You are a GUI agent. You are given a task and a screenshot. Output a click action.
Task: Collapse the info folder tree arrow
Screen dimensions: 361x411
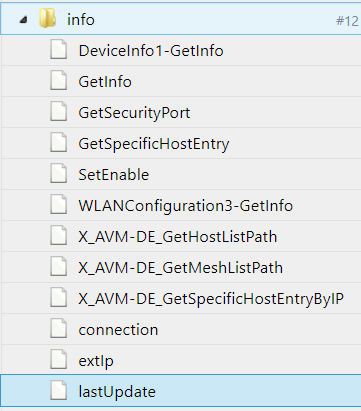click(x=23, y=20)
